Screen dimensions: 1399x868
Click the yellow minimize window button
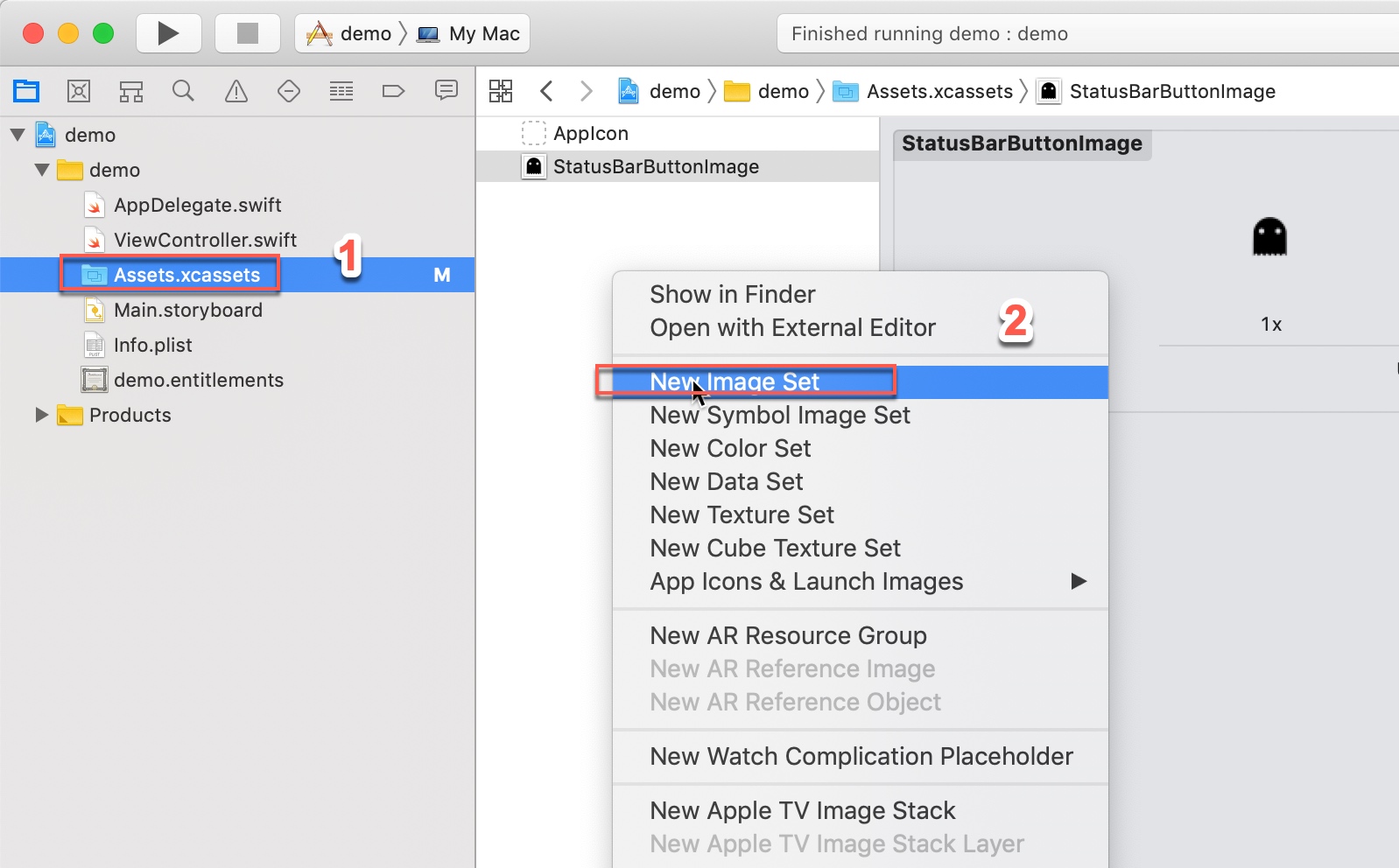[68, 33]
